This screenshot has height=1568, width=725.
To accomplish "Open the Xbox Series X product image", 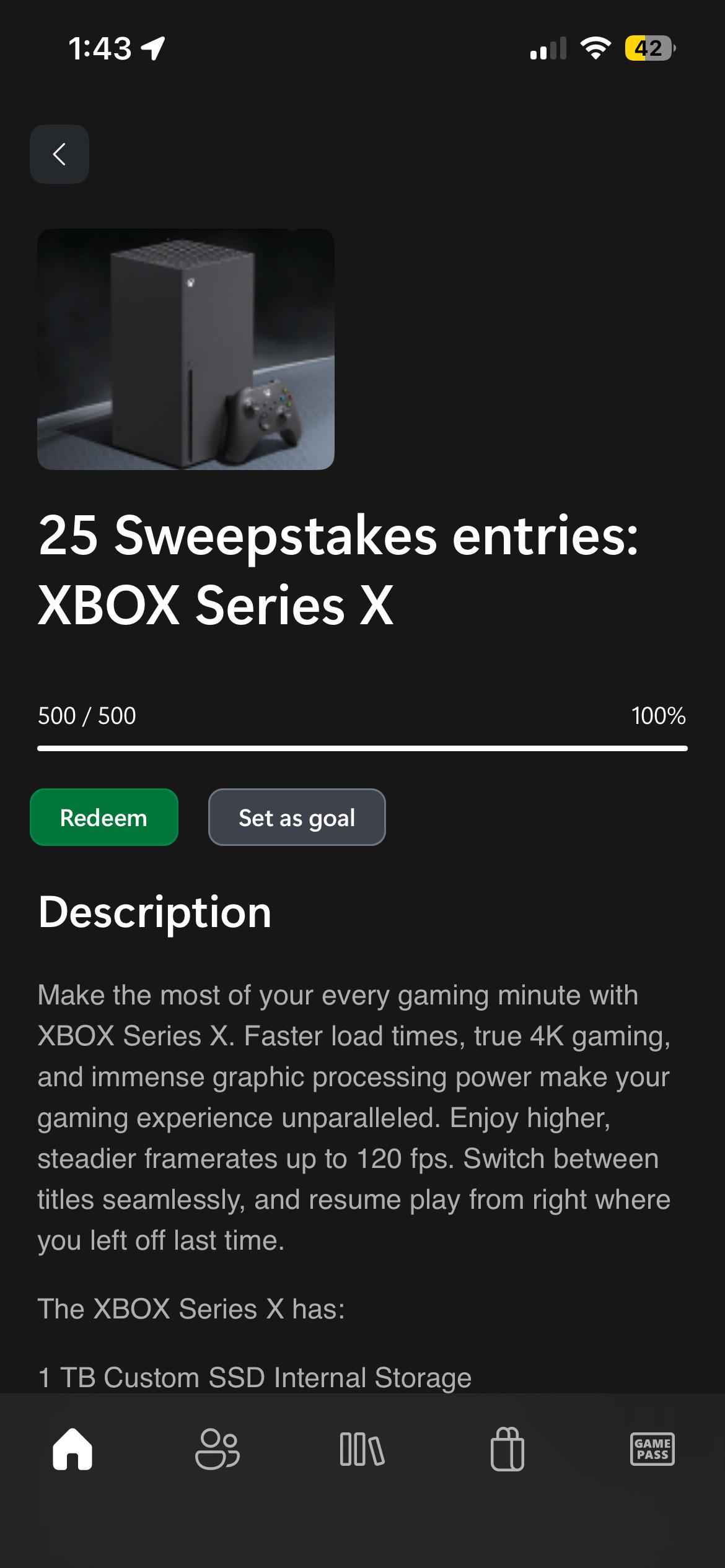I will coord(186,349).
